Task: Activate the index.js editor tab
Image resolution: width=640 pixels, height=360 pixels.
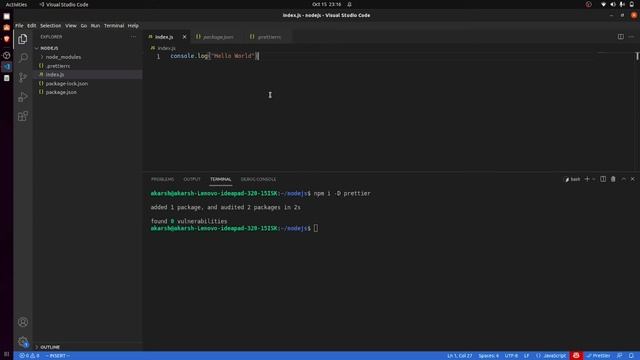Action: [164, 37]
